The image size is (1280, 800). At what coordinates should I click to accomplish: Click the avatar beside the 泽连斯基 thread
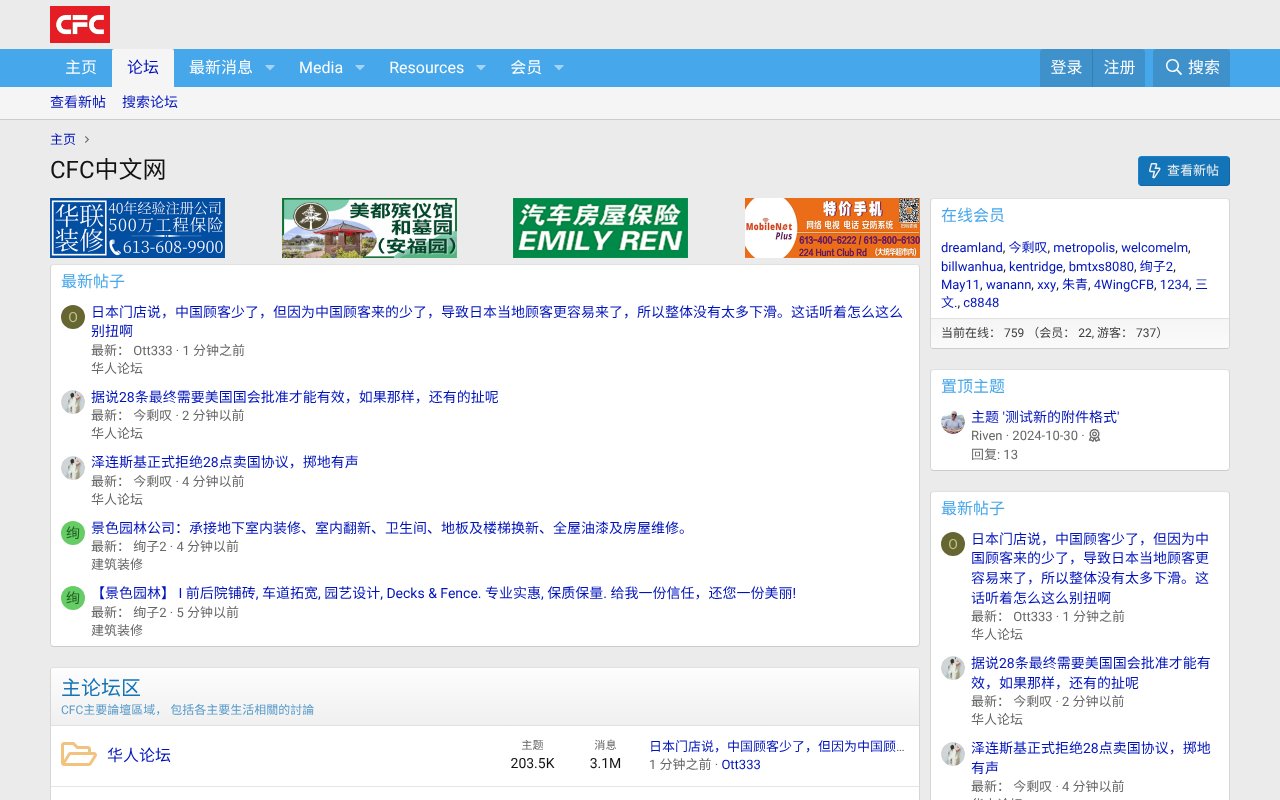pos(71,468)
